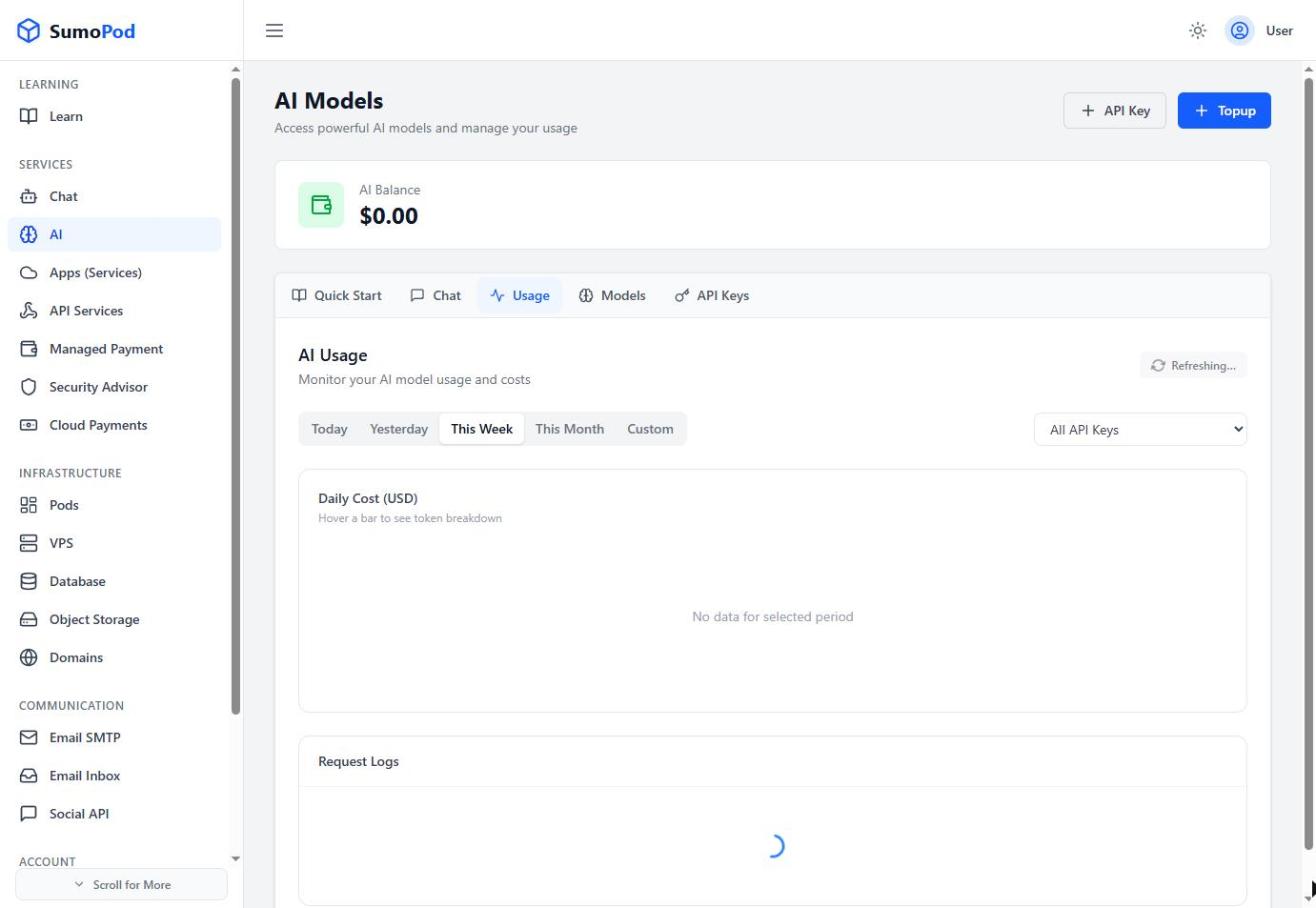Screen dimensions: 1316x908
Task: Click the VPS server icon
Action: (30, 543)
